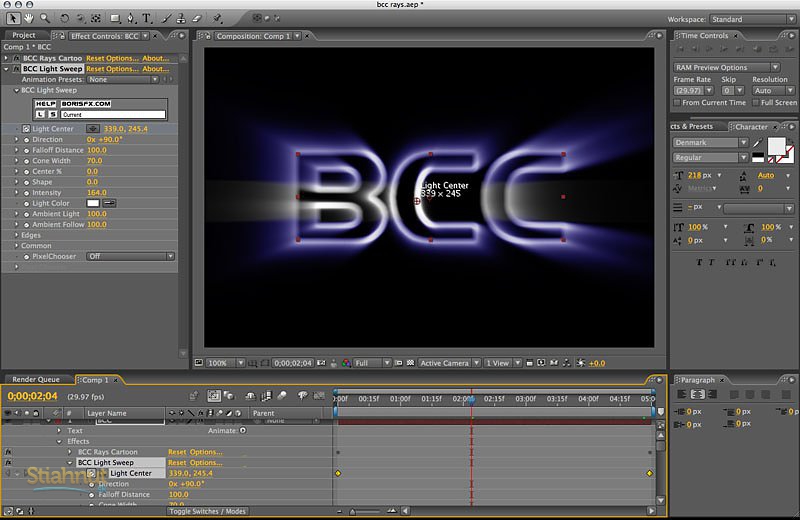800x520 pixels.
Task: Open the 100% magnification dropdown
Action: (x=225, y=363)
